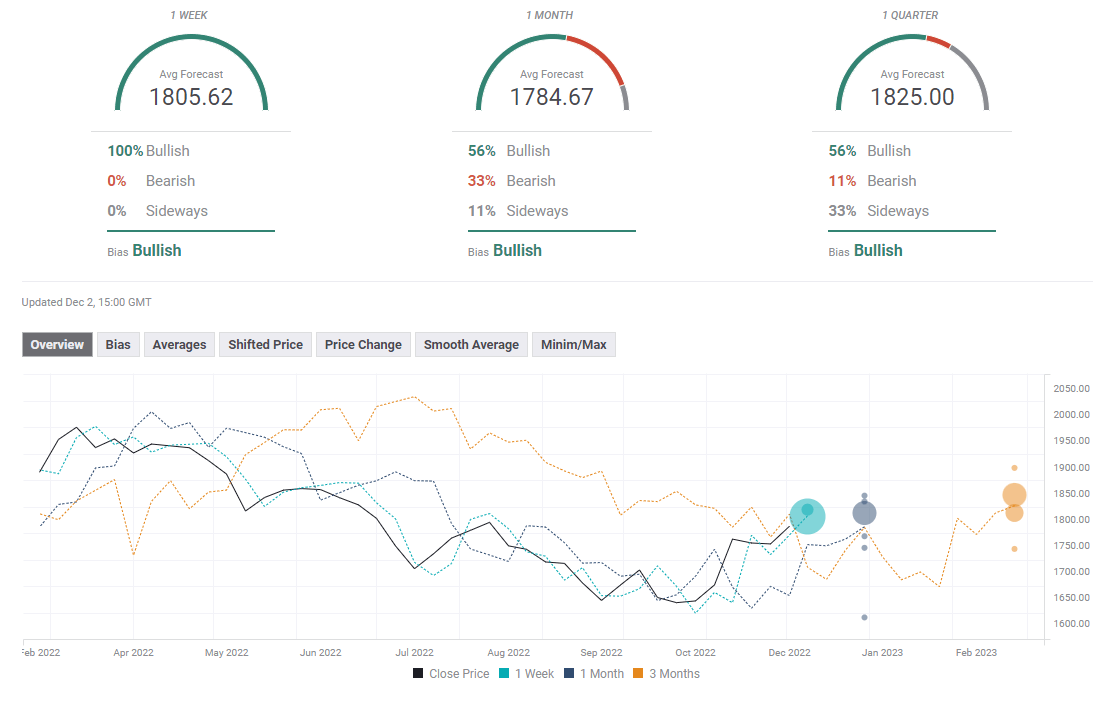Click the lowest gray outlier dot

864,617
